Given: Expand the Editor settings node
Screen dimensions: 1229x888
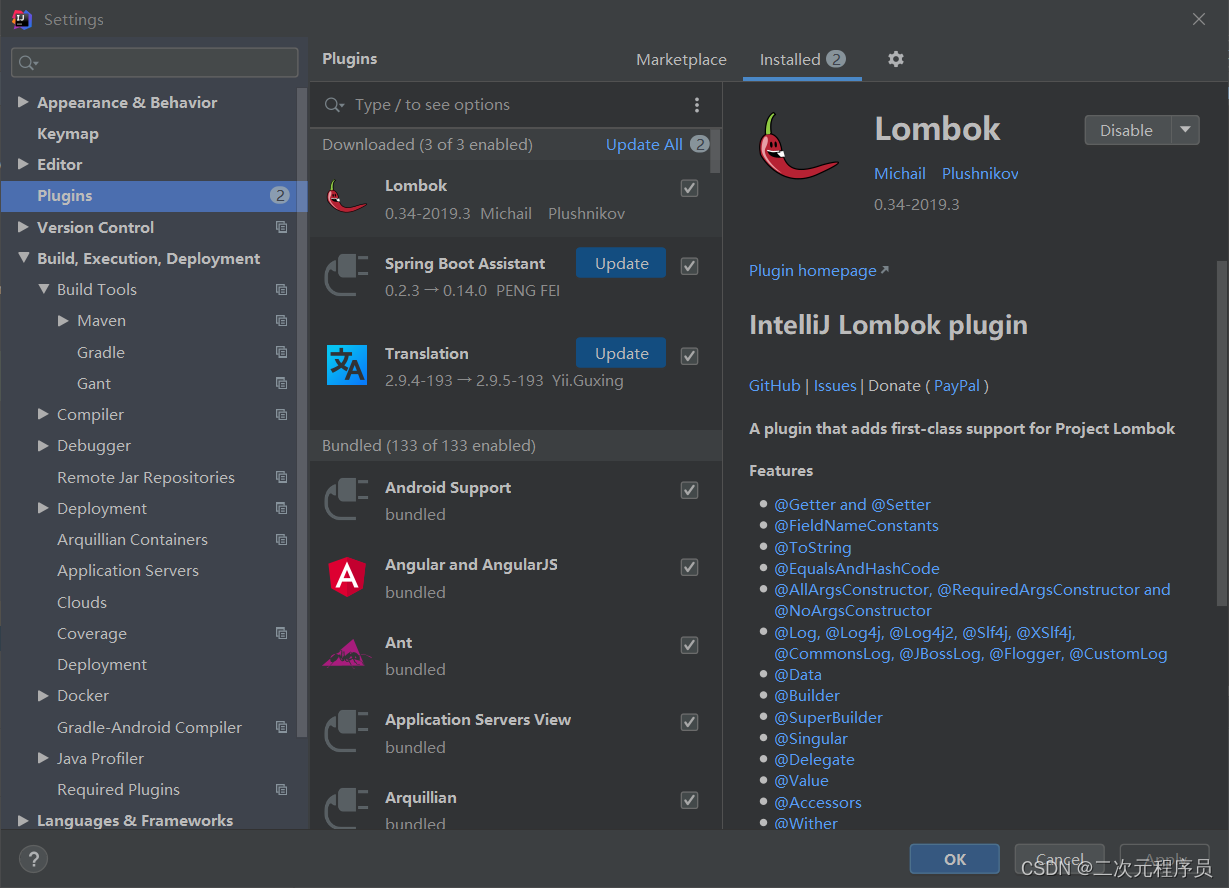Looking at the screenshot, I should coord(23,164).
